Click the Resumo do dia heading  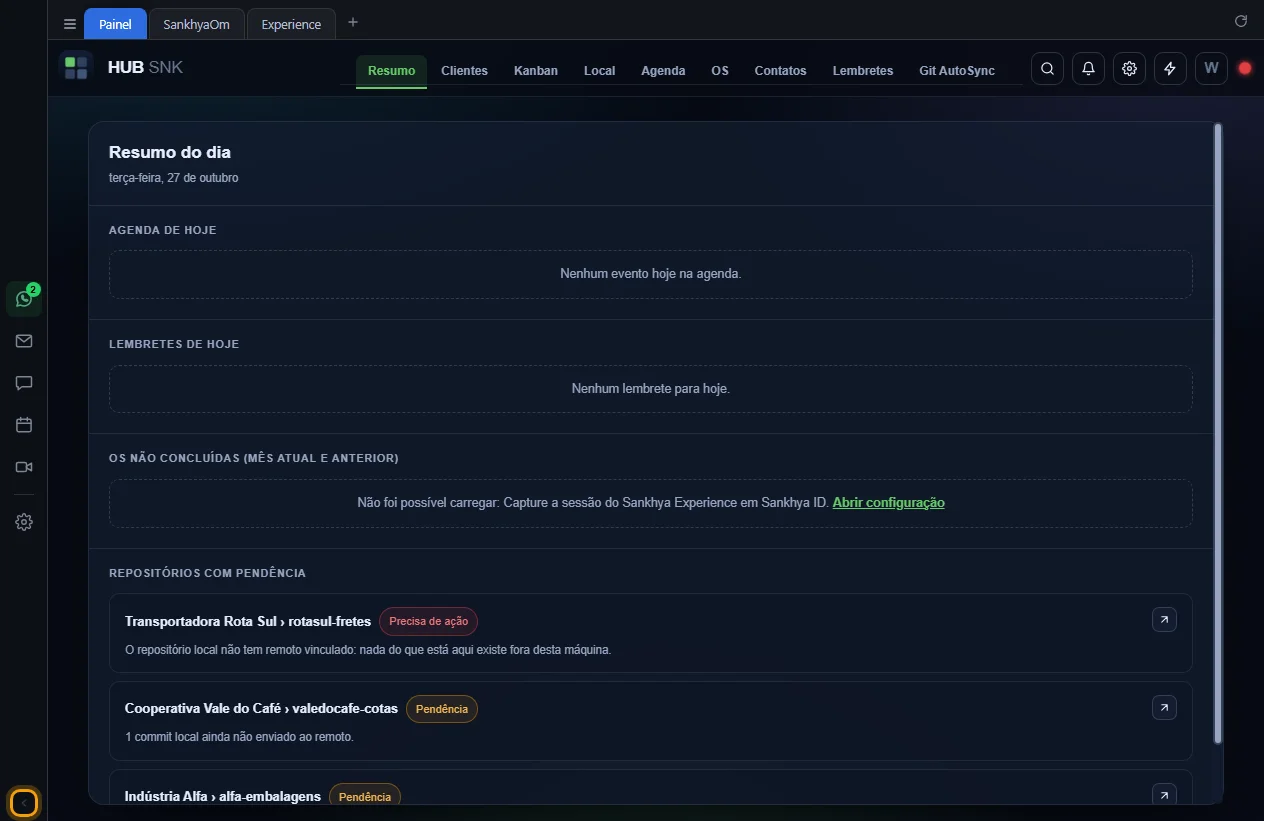coord(170,152)
